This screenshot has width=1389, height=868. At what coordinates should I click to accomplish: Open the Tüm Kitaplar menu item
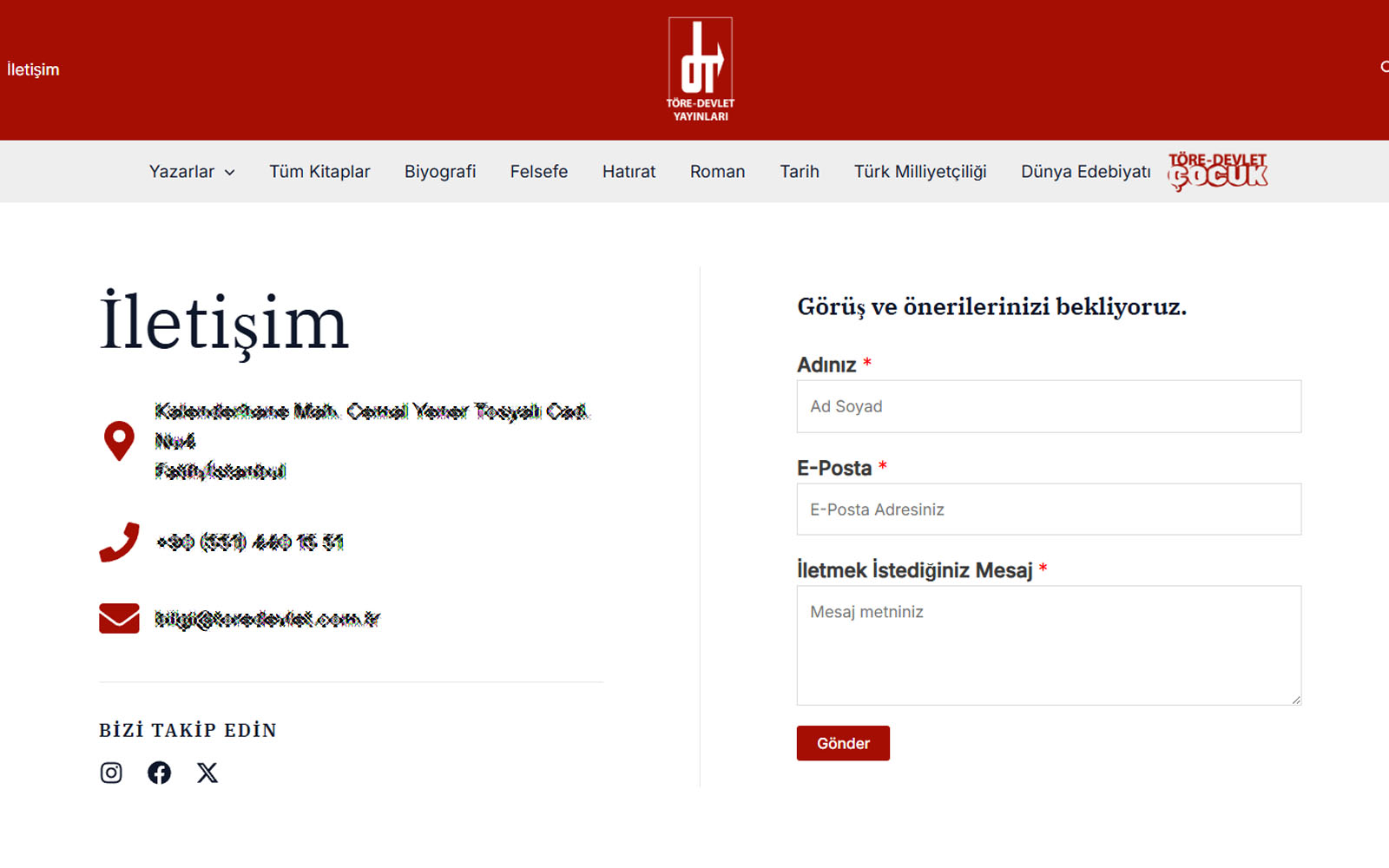pyautogui.click(x=319, y=172)
